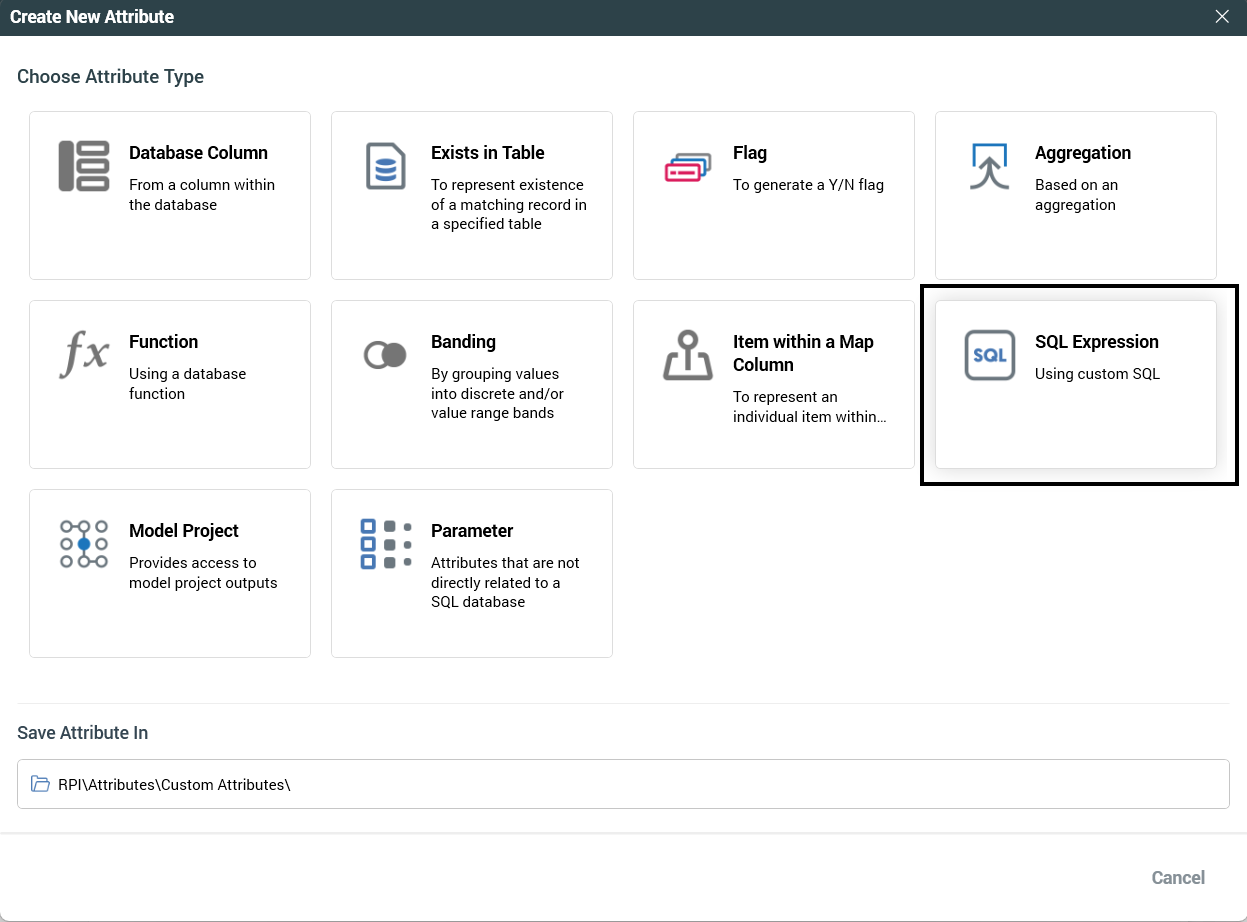Click the Database Column stacked-rows icon
The height and width of the screenshot is (922, 1247).
pos(84,166)
